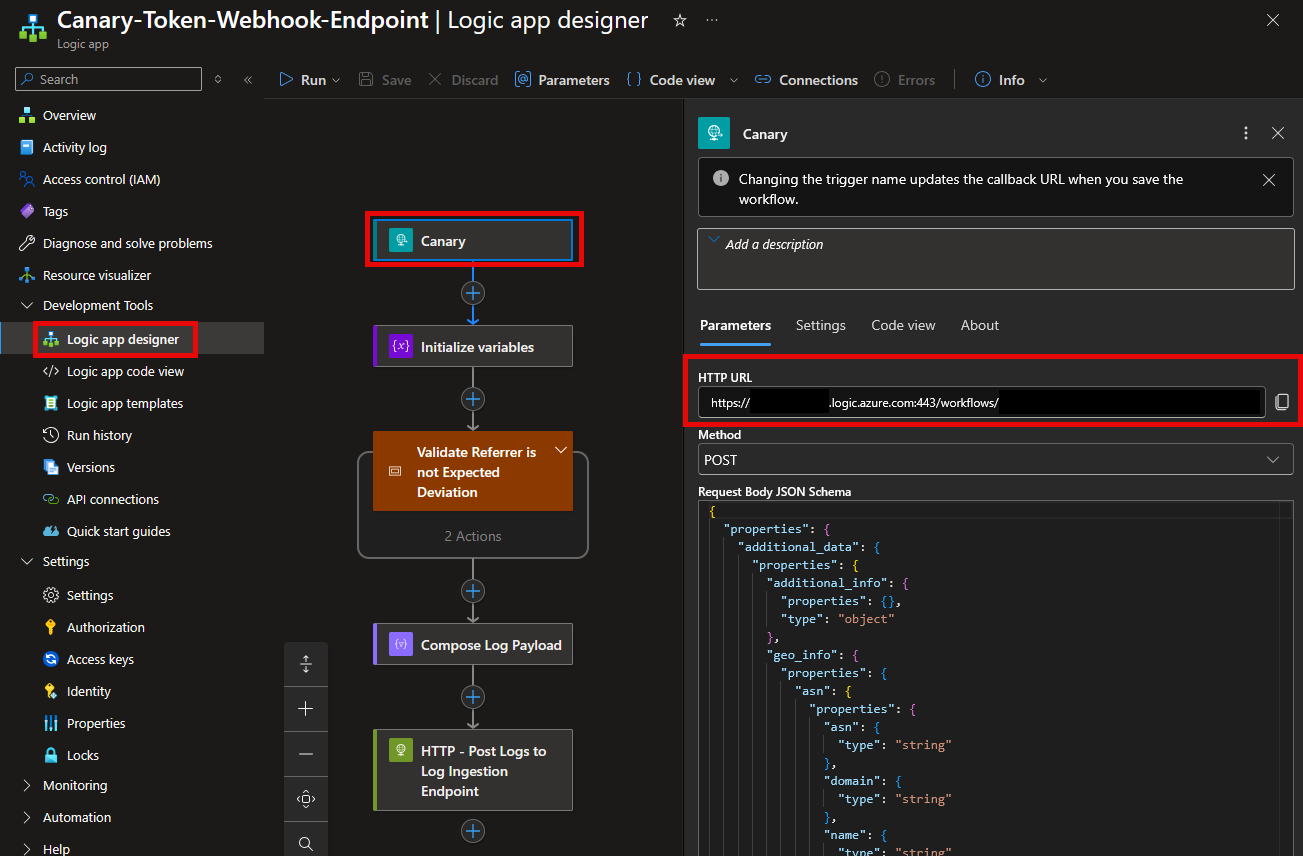The width and height of the screenshot is (1303, 856).
Task: Zoom in on the designer canvas
Action: 306,709
